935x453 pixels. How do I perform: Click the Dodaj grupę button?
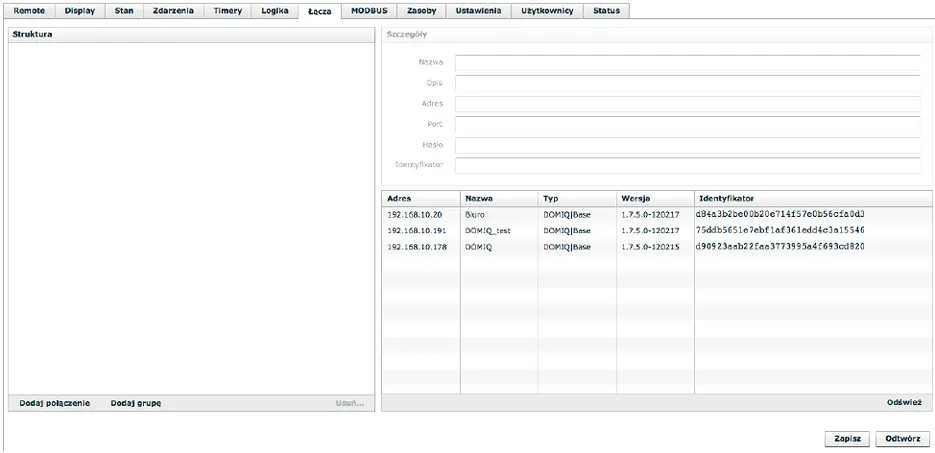(x=136, y=403)
